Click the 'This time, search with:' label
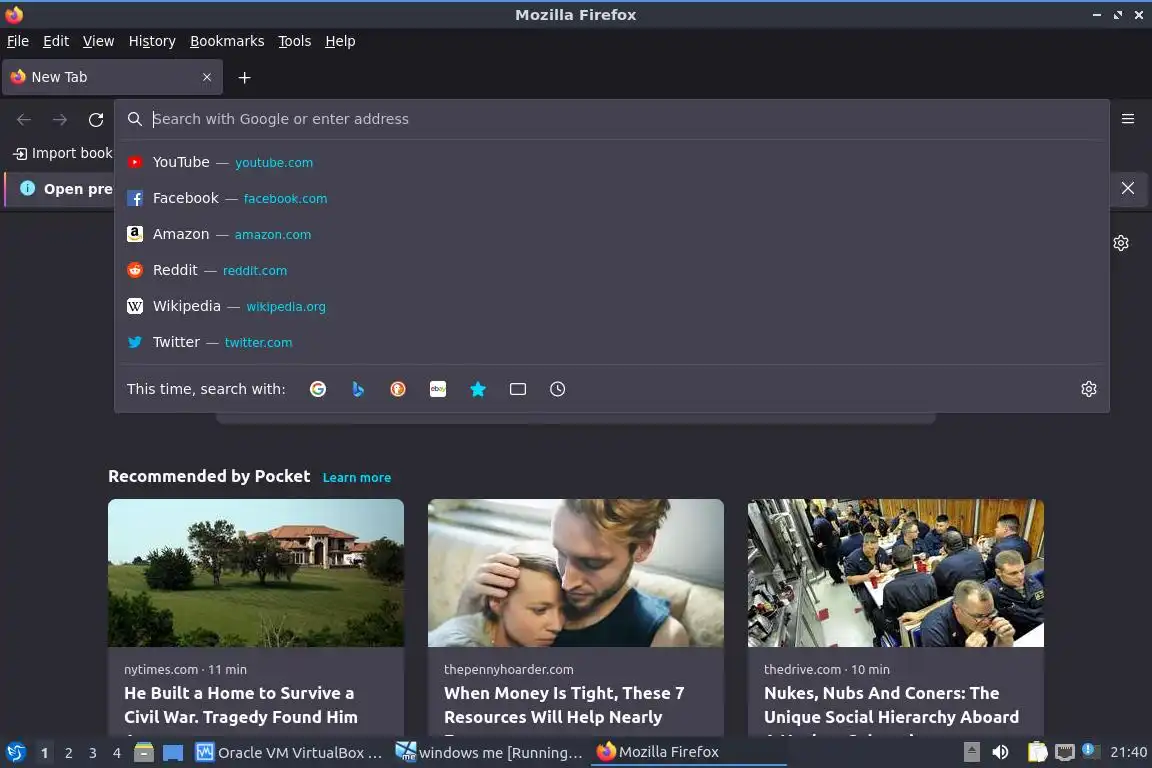The width and height of the screenshot is (1152, 768). [206, 389]
